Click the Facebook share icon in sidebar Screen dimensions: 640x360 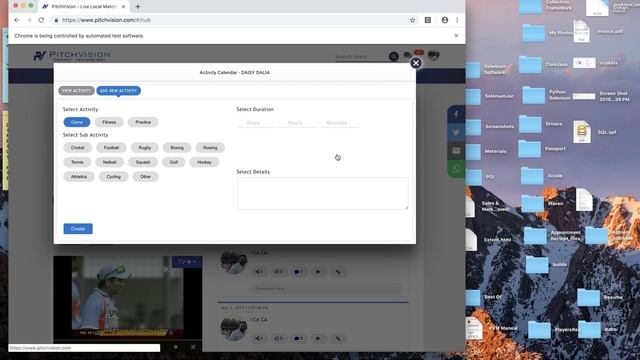(456, 114)
